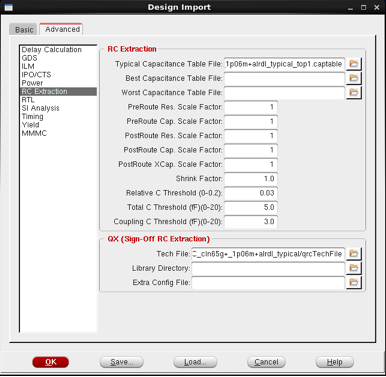This screenshot has height=377, width=386.
Task: Open the window menu icon in title bar
Action: [8, 7]
